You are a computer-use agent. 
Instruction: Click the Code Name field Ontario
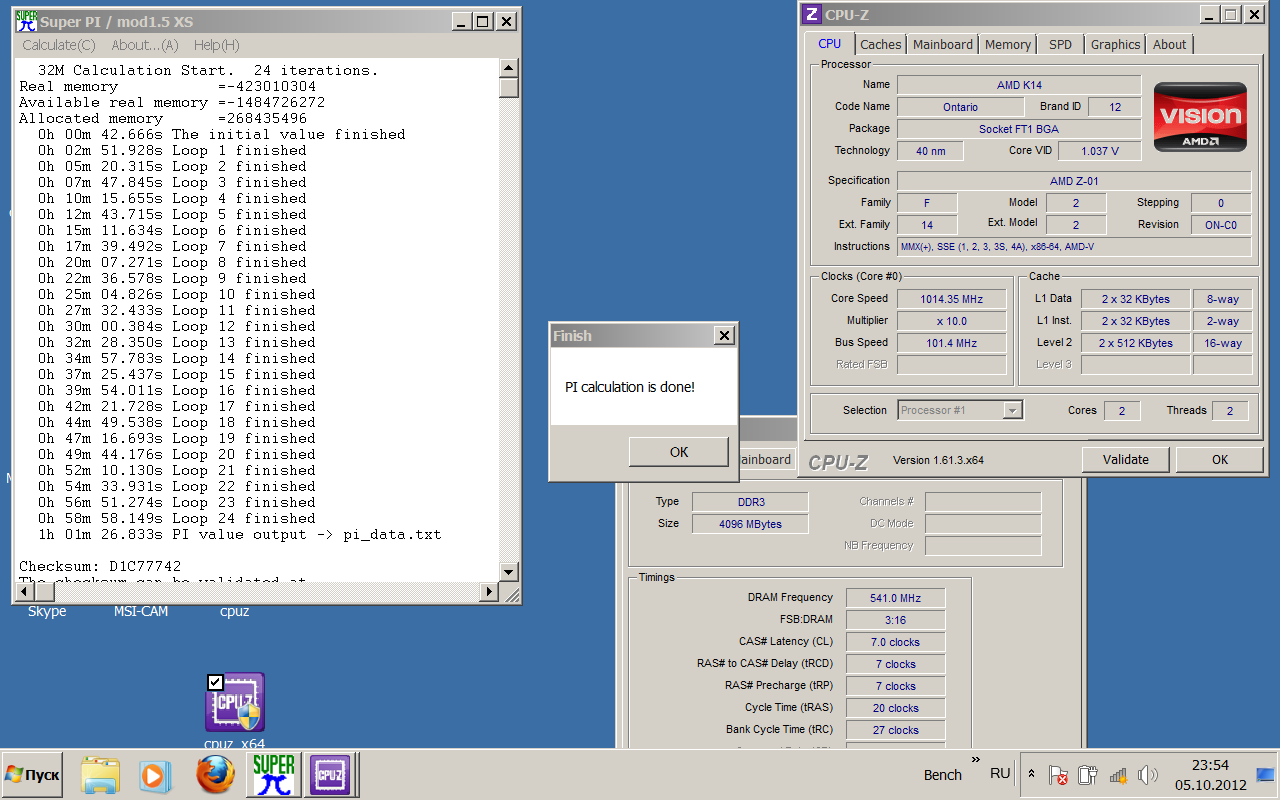click(x=960, y=107)
